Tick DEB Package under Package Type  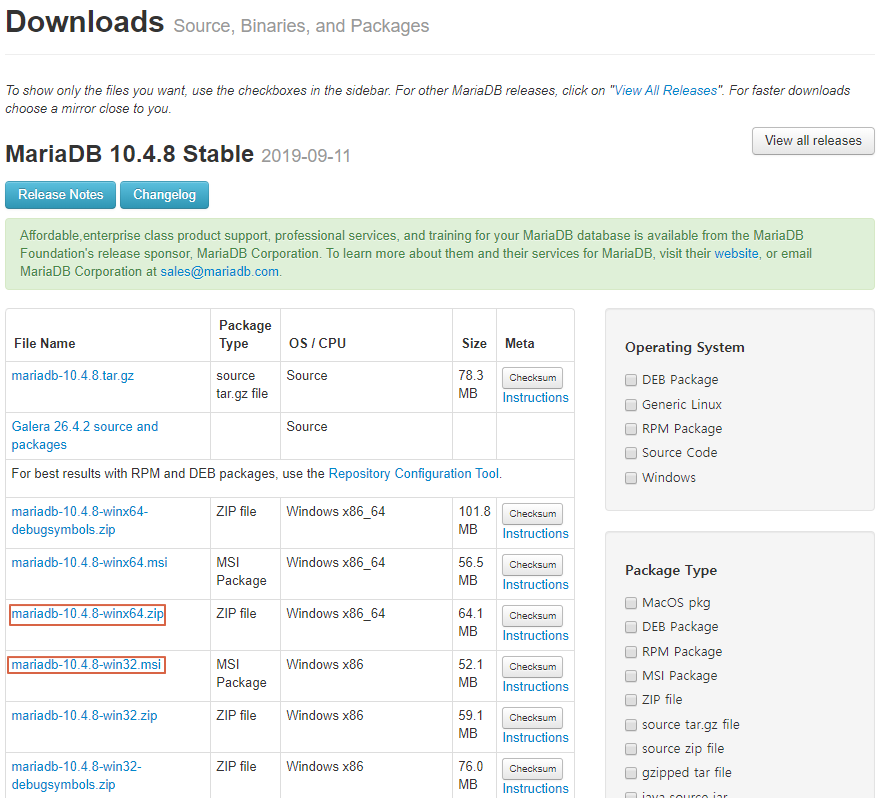tap(631, 627)
